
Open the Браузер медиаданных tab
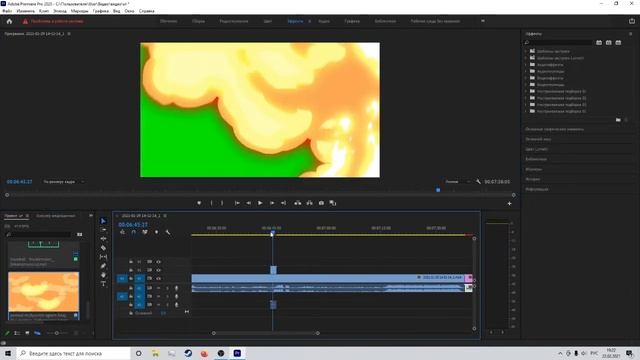tap(56, 216)
